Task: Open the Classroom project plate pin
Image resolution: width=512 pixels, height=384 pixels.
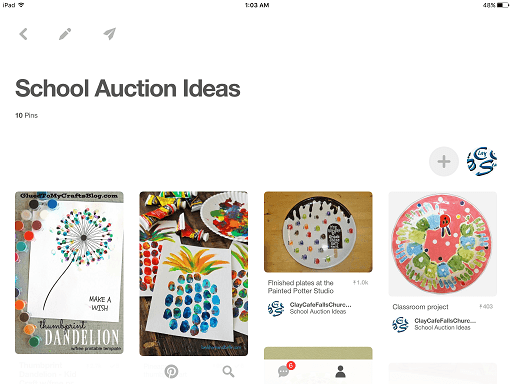Action: [443, 244]
